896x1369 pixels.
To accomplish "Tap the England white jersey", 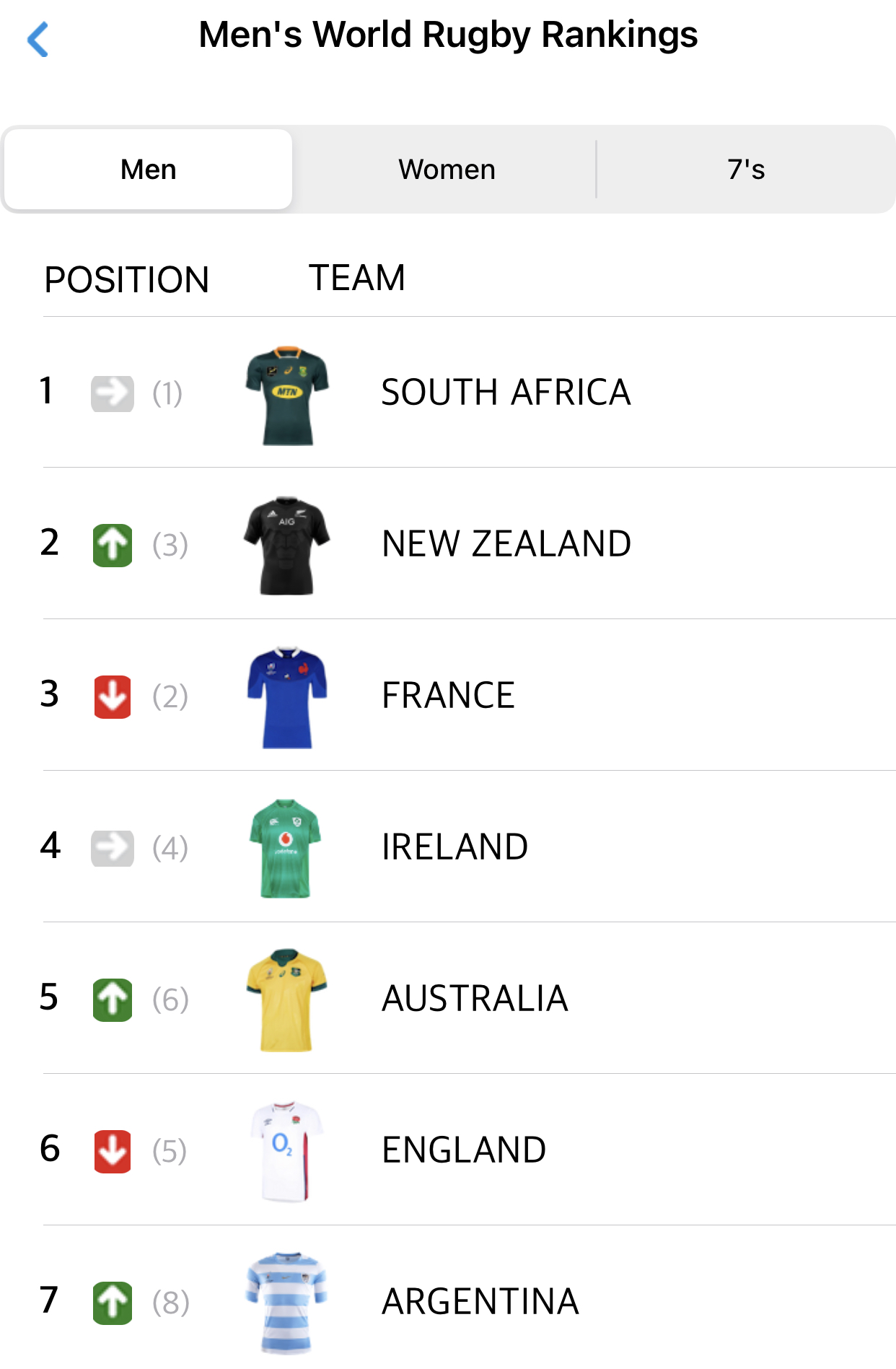I will pyautogui.click(x=286, y=1152).
